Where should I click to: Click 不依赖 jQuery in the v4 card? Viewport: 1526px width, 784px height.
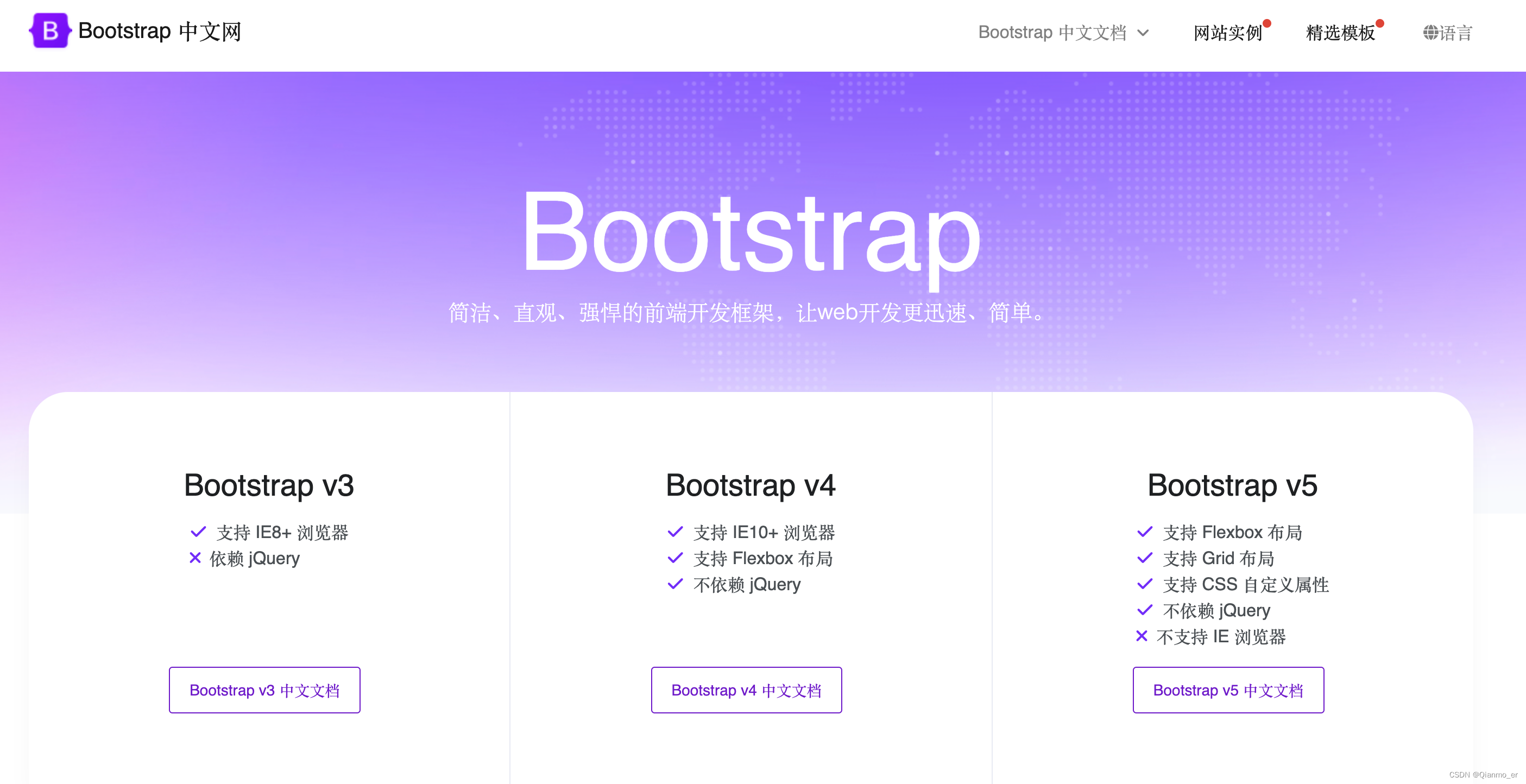tap(747, 584)
